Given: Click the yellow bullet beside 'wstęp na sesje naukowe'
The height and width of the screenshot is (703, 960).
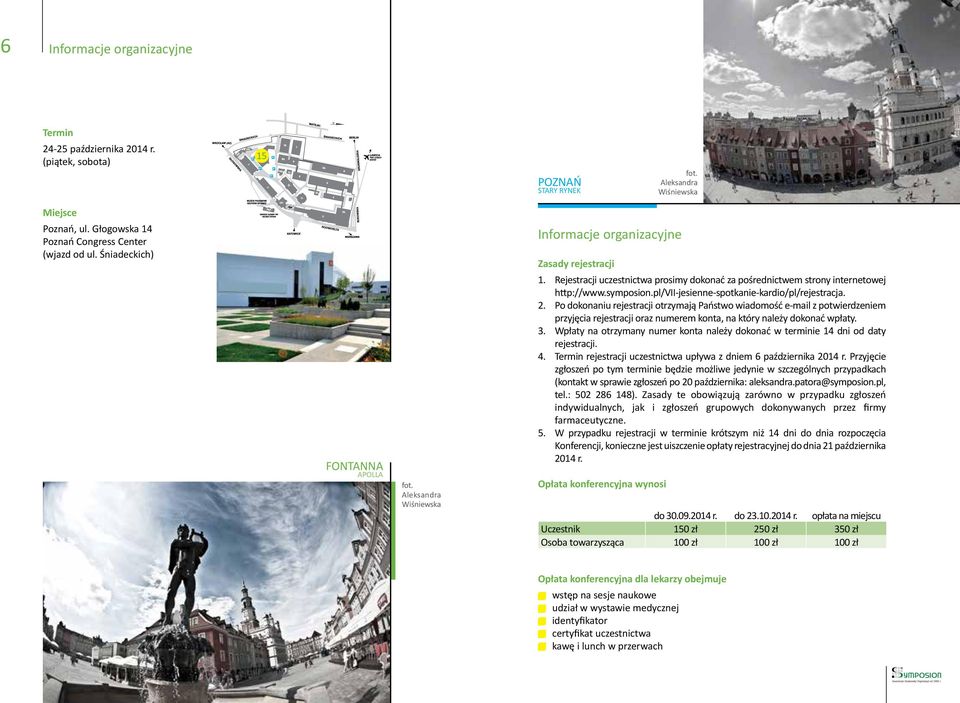Looking at the screenshot, I should [x=542, y=596].
